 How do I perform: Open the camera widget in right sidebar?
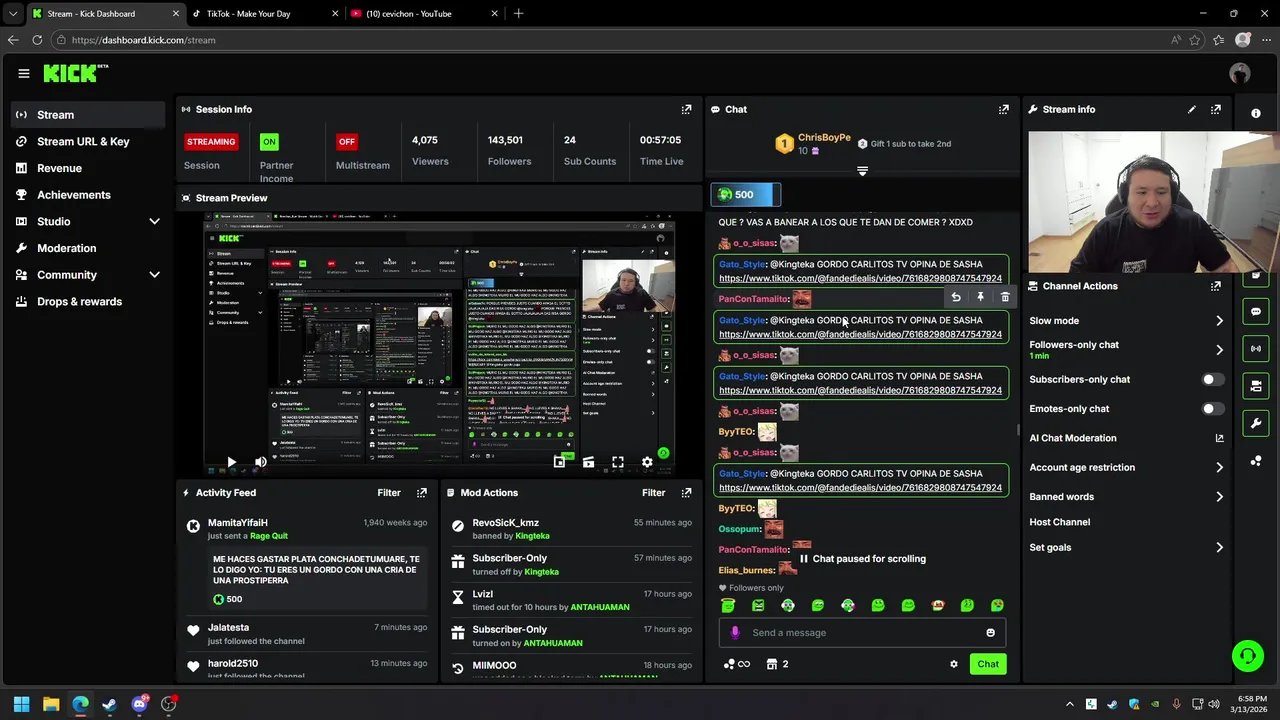(1256, 386)
